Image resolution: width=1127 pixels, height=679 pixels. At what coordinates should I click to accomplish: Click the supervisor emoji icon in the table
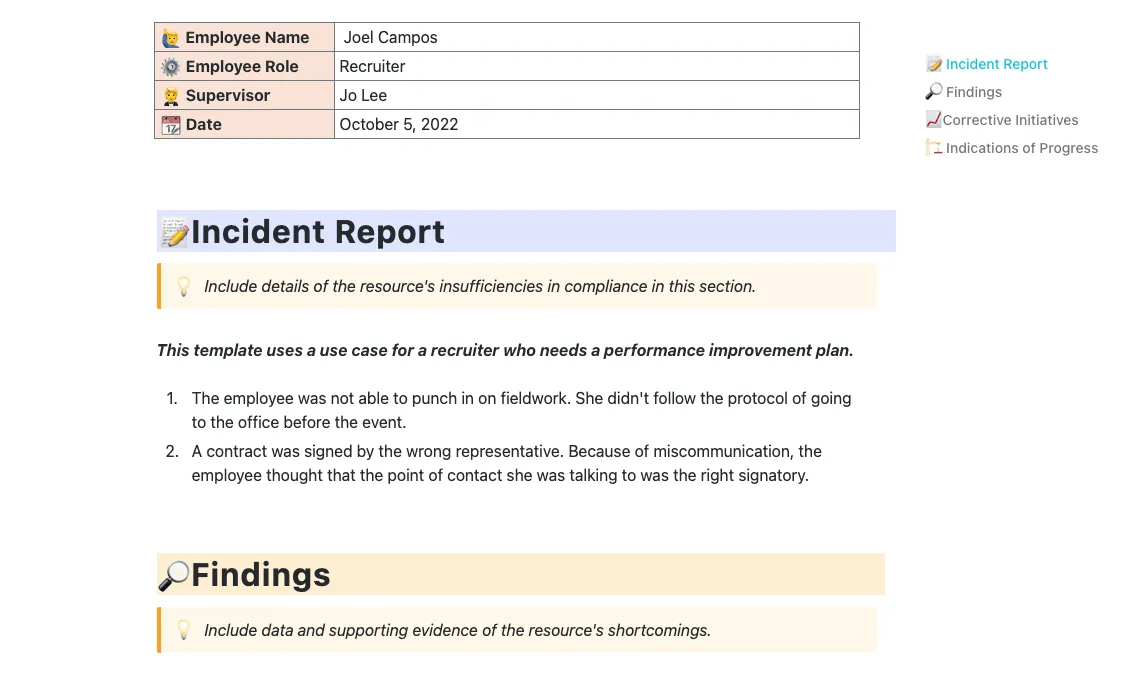(170, 96)
